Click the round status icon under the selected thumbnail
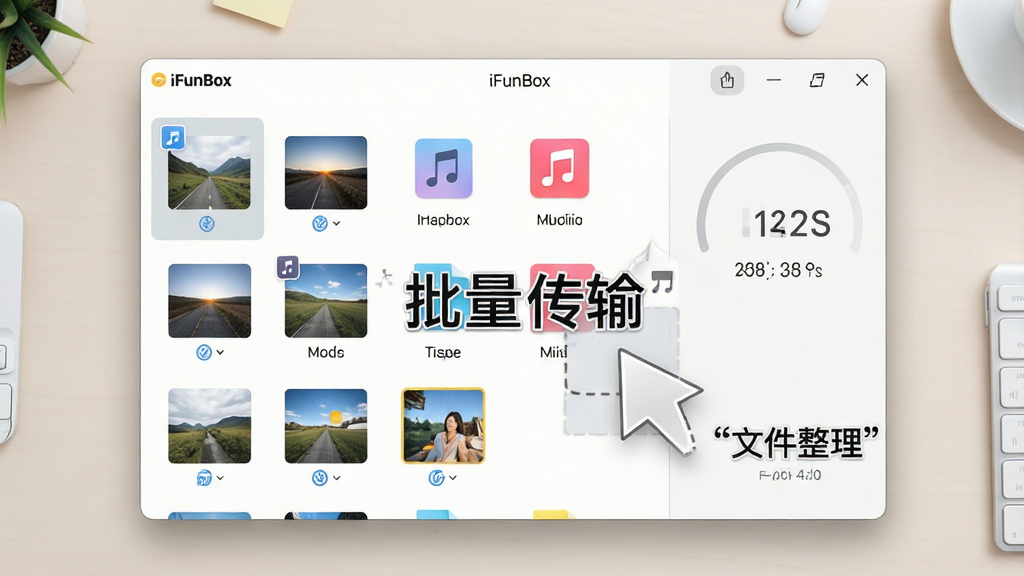The width and height of the screenshot is (1024, 576). tap(207, 224)
